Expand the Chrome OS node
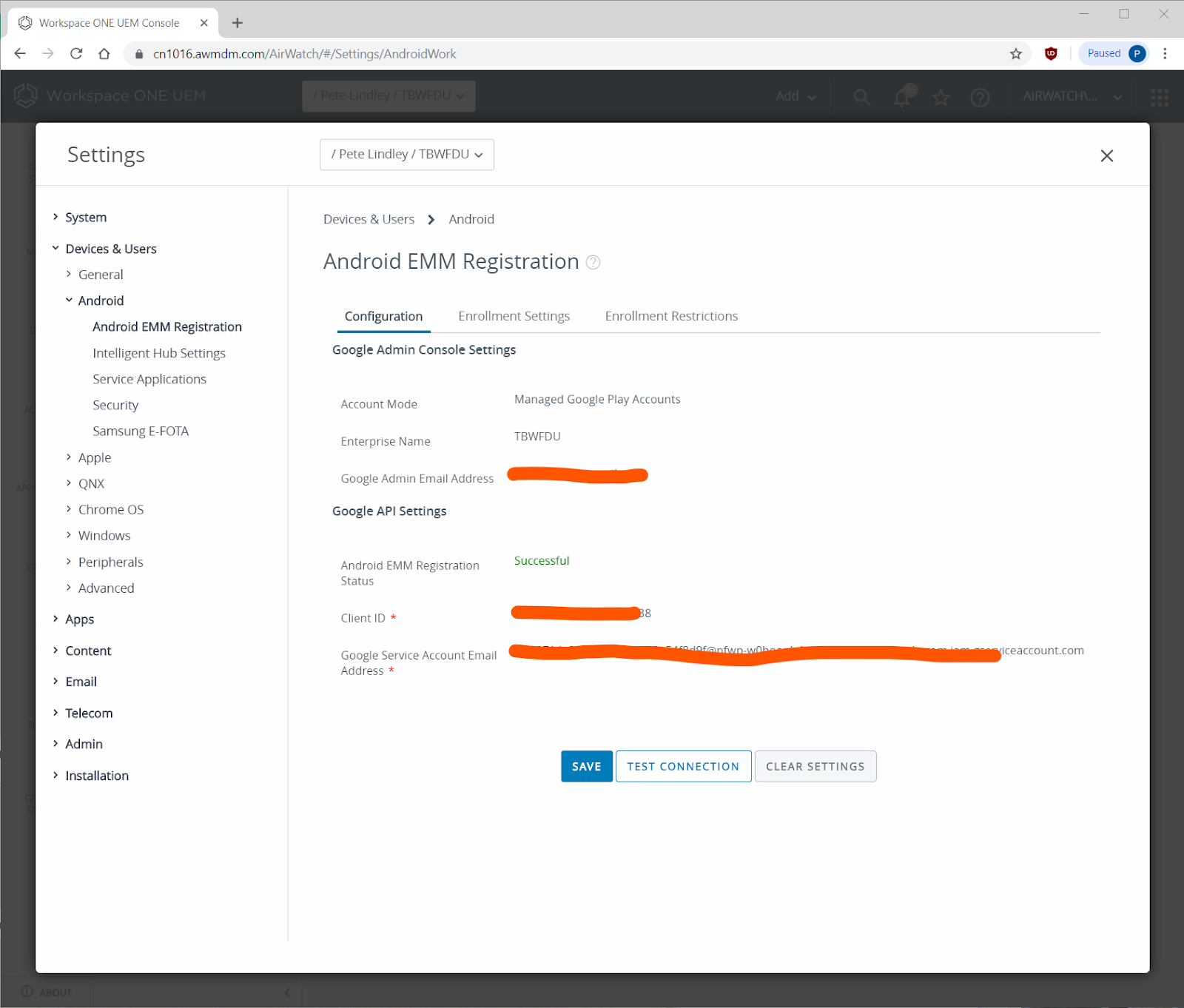 (69, 509)
